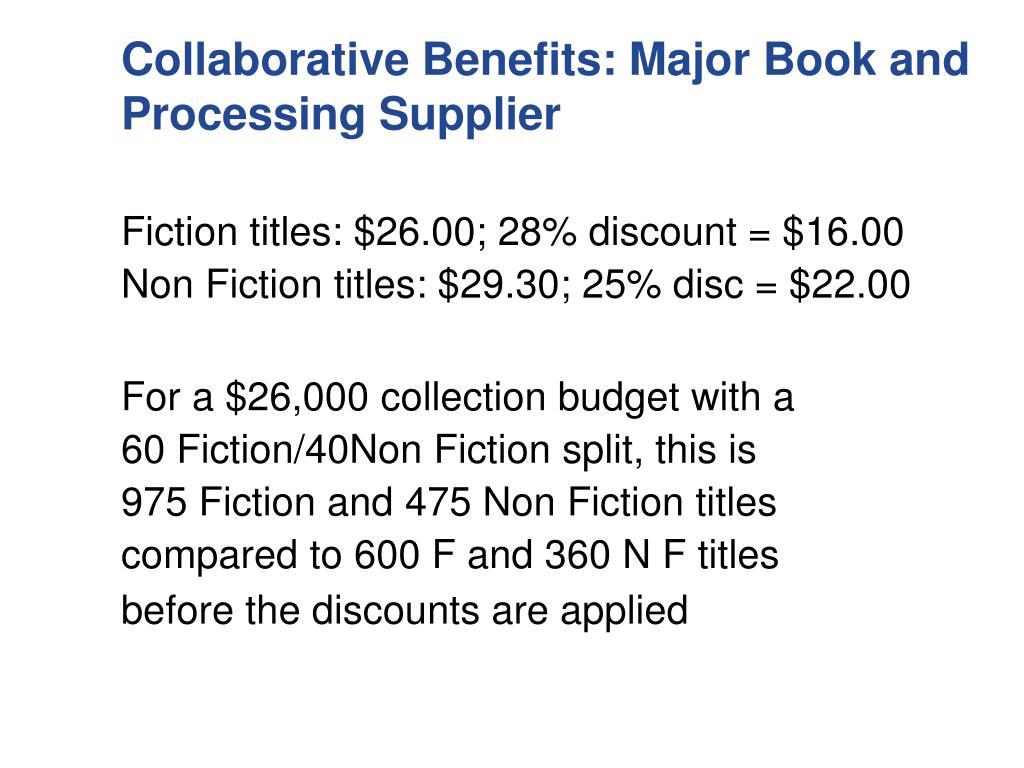
Task: Click the word 'Major Book' in title
Action: pos(753,59)
